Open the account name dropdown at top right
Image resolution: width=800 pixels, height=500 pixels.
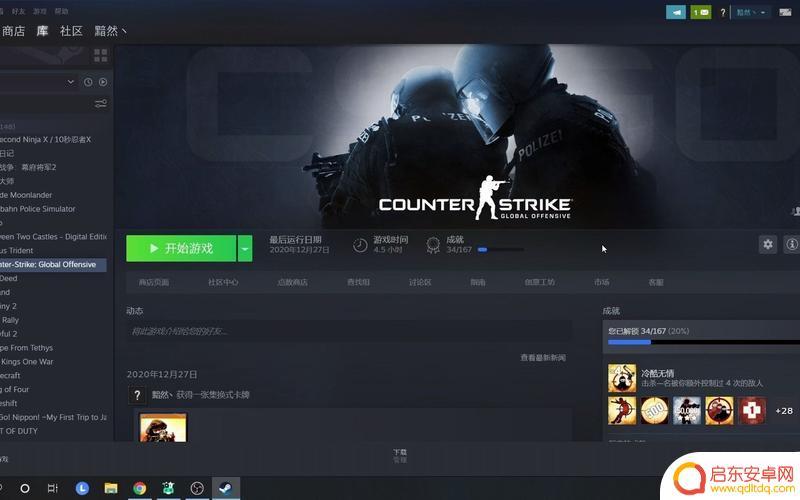751,12
